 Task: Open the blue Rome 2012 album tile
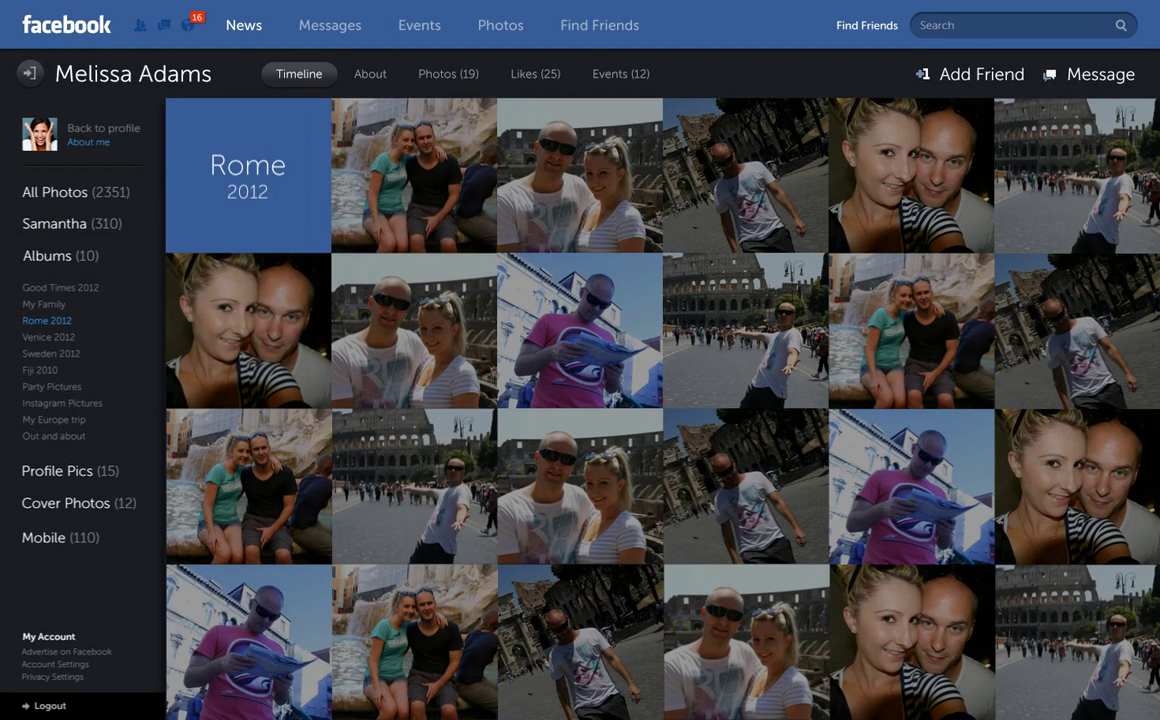click(248, 175)
